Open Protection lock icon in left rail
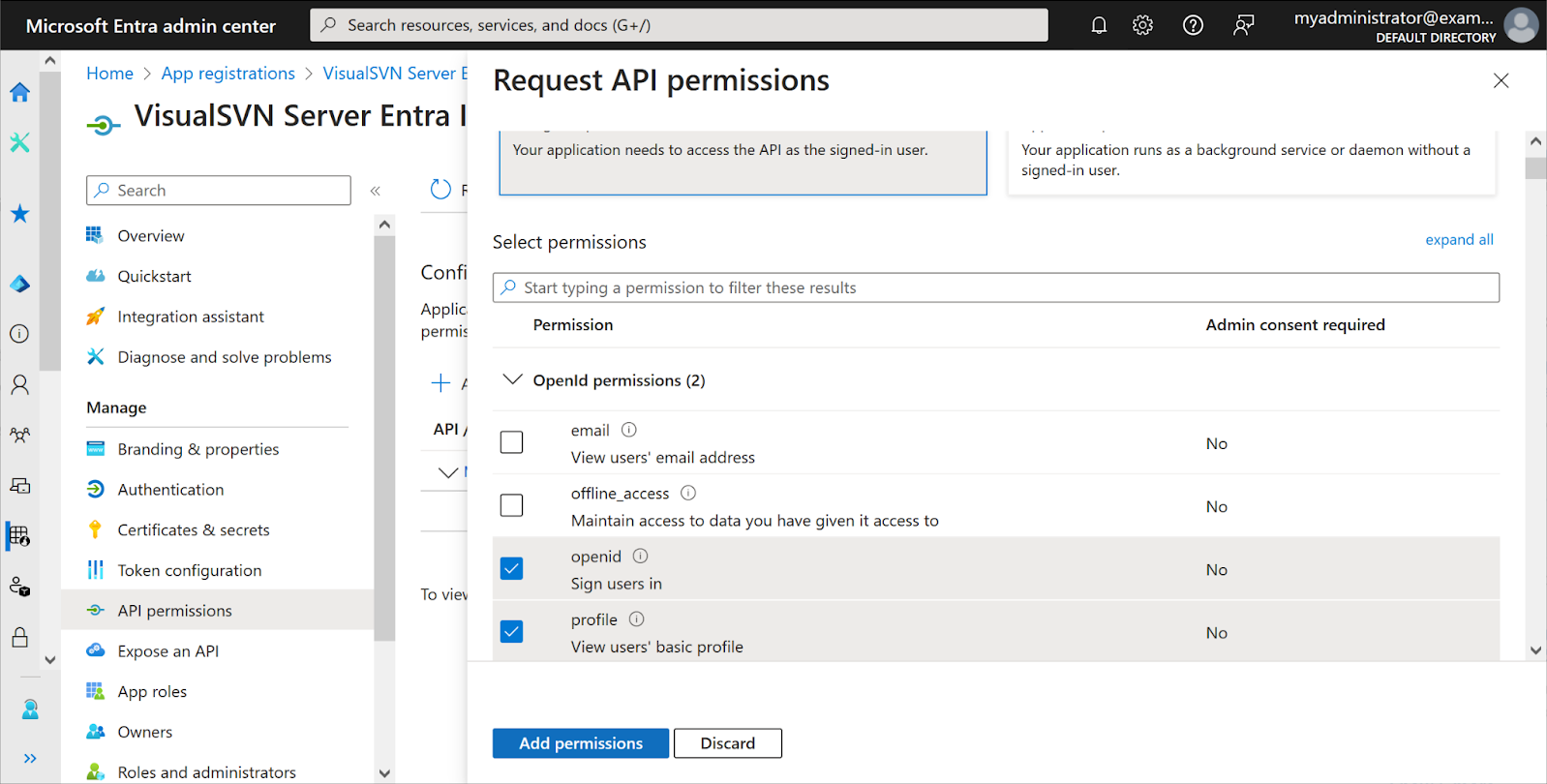The image size is (1547, 784). click(19, 637)
